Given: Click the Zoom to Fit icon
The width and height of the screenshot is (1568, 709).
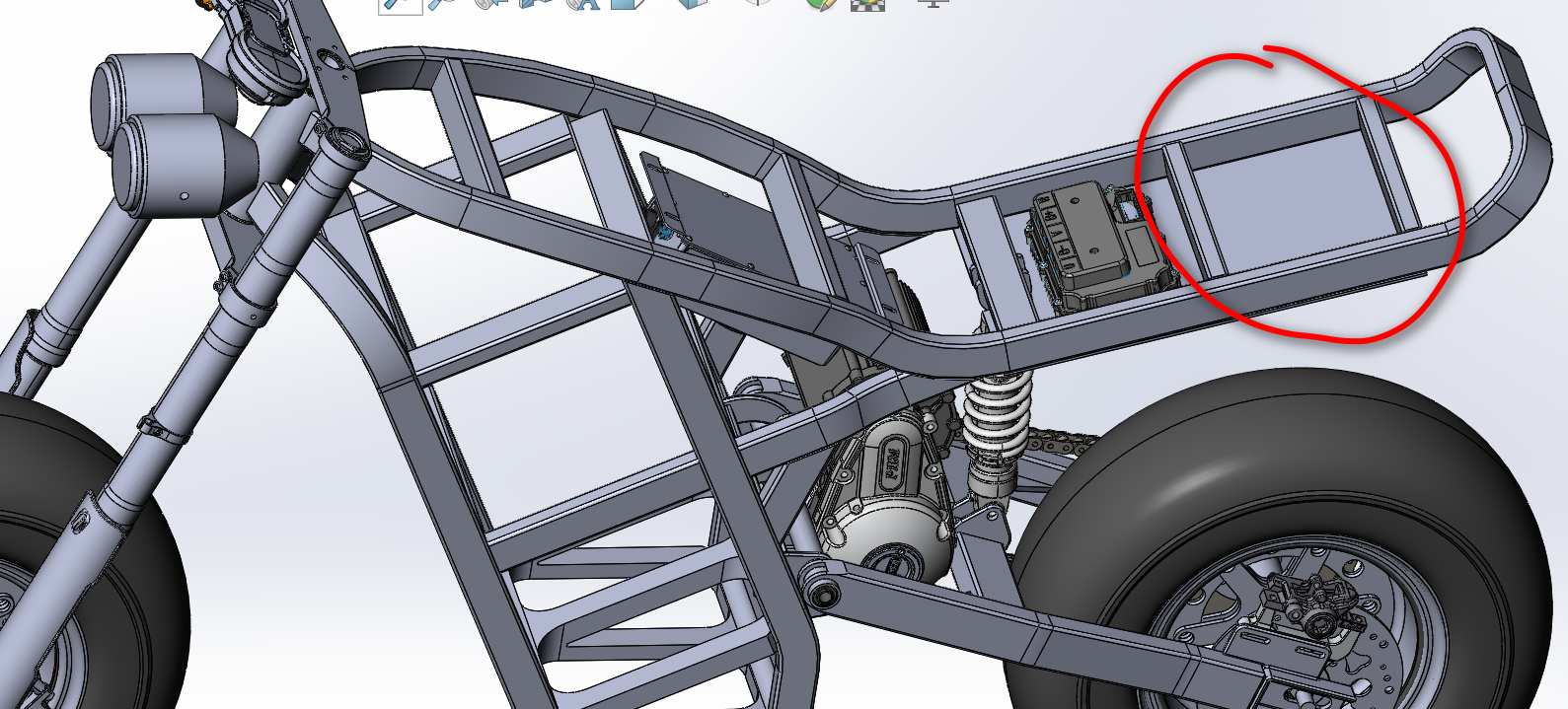Looking at the screenshot, I should click(x=400, y=4).
